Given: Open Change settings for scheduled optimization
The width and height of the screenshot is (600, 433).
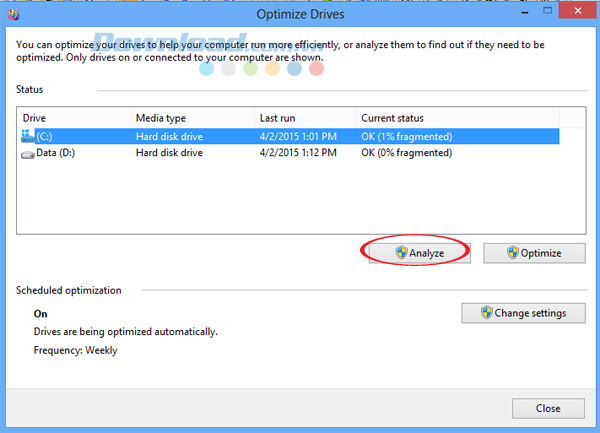Looking at the screenshot, I should [523, 313].
